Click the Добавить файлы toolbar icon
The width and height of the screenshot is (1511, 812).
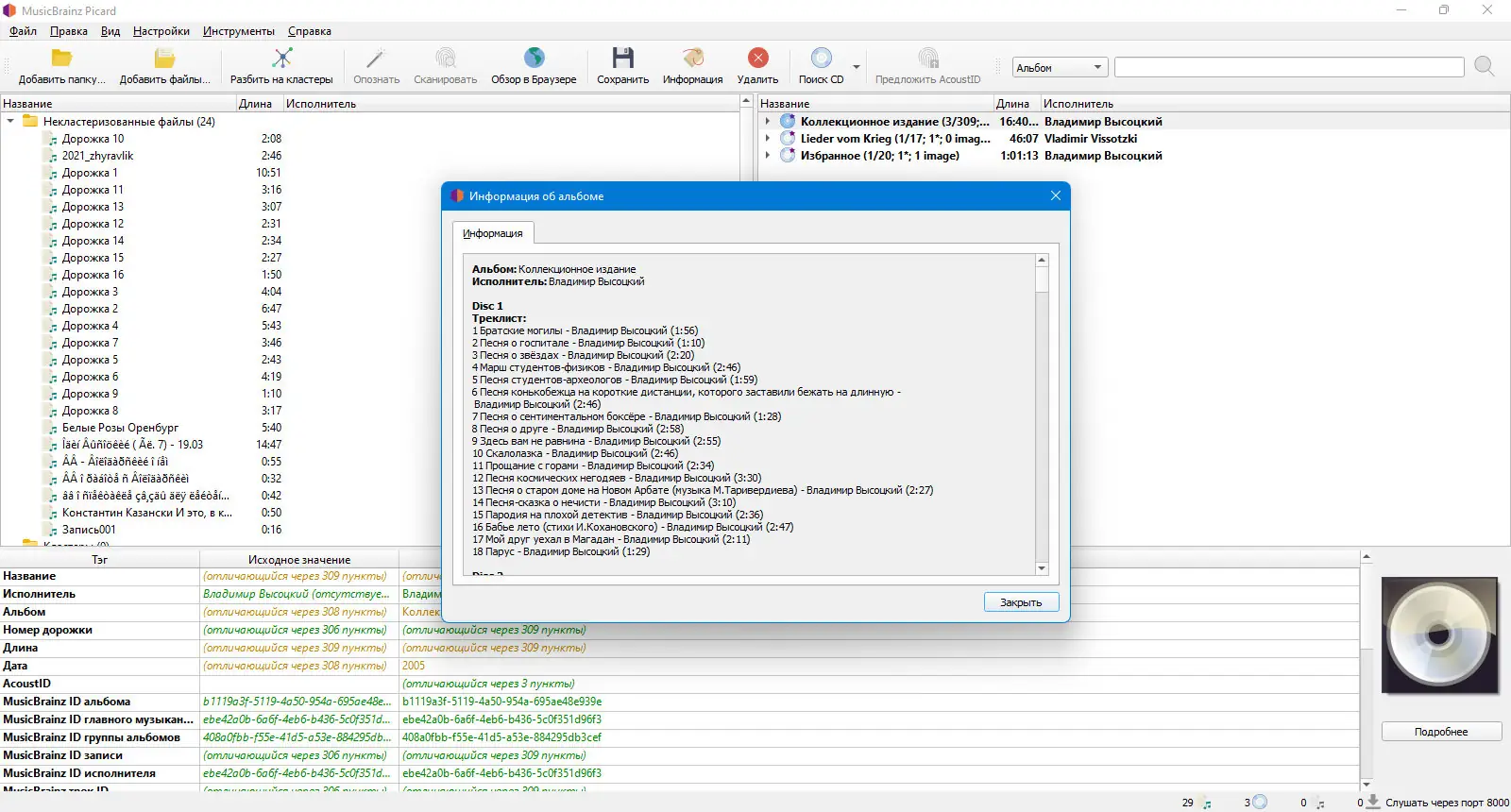165,59
